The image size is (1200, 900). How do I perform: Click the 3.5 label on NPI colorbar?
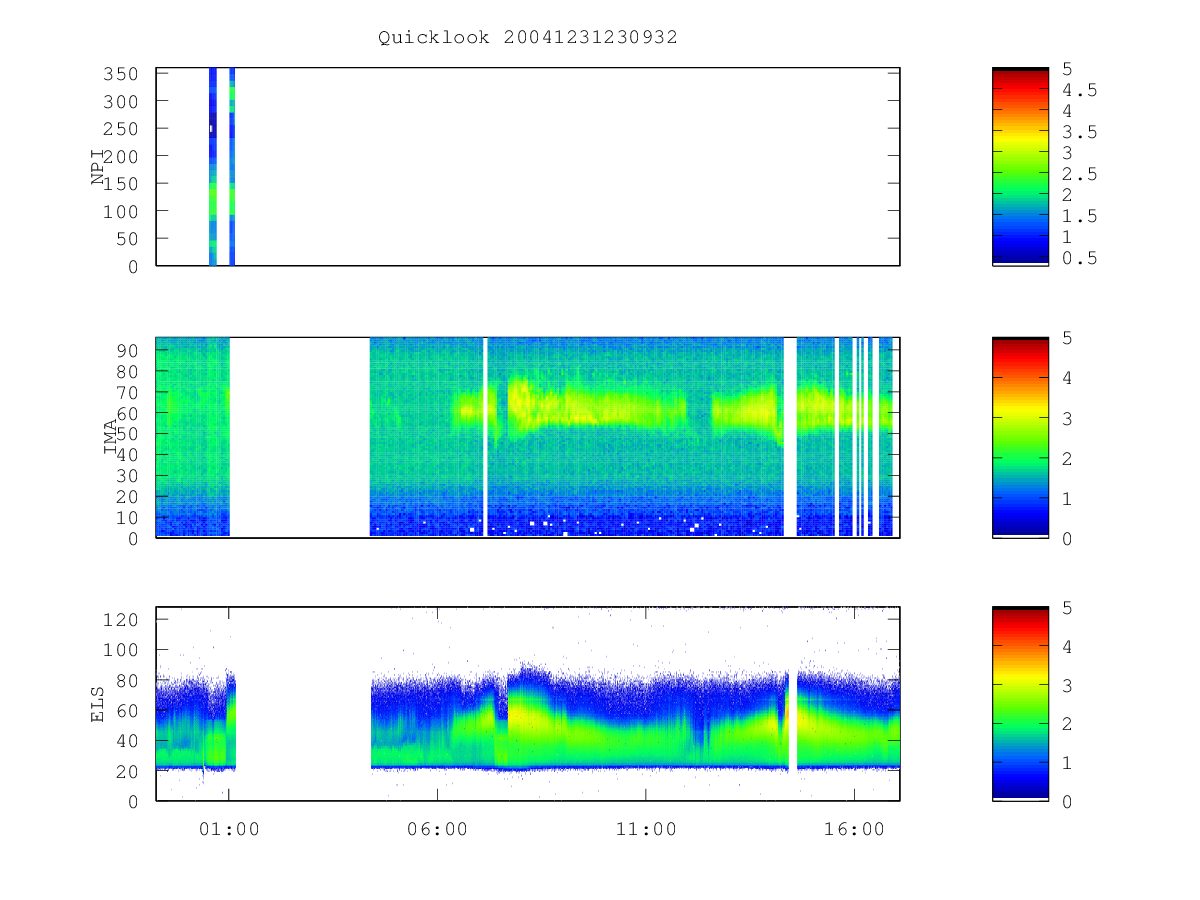1079,132
